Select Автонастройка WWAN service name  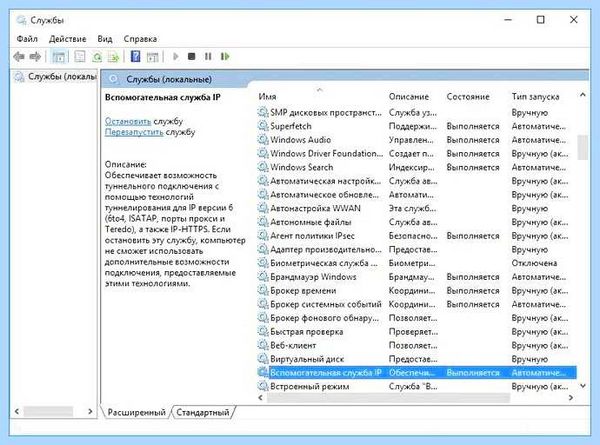pos(315,209)
